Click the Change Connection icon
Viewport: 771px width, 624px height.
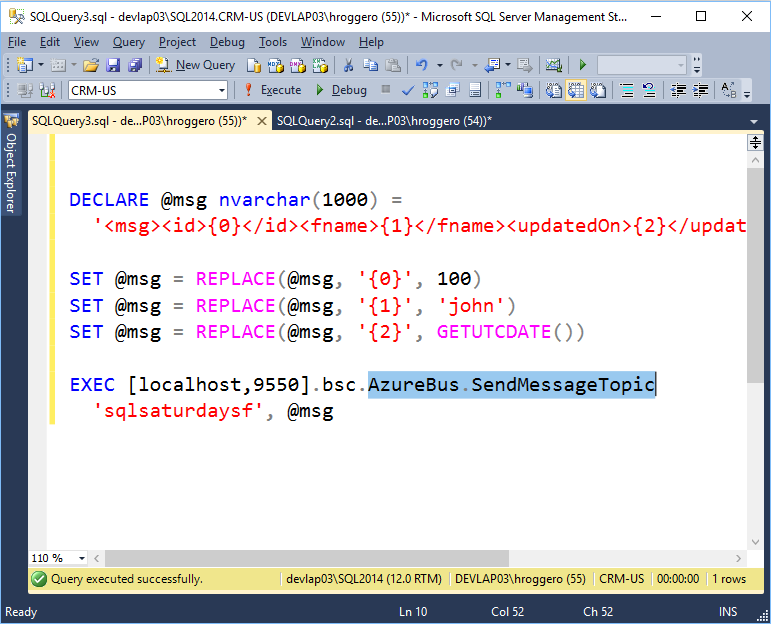(x=47, y=90)
